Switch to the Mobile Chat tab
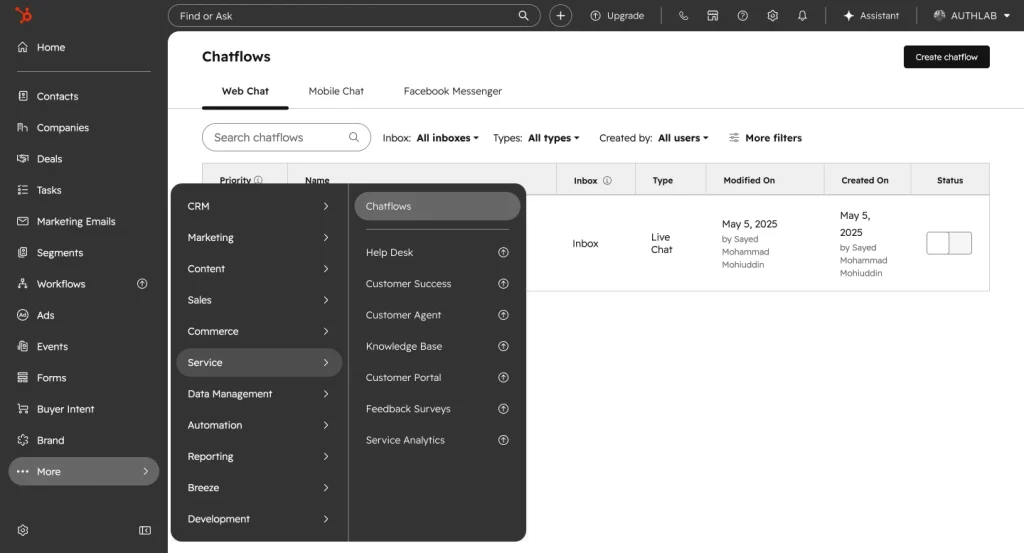Screen dimensions: 1024x553 click(336, 91)
